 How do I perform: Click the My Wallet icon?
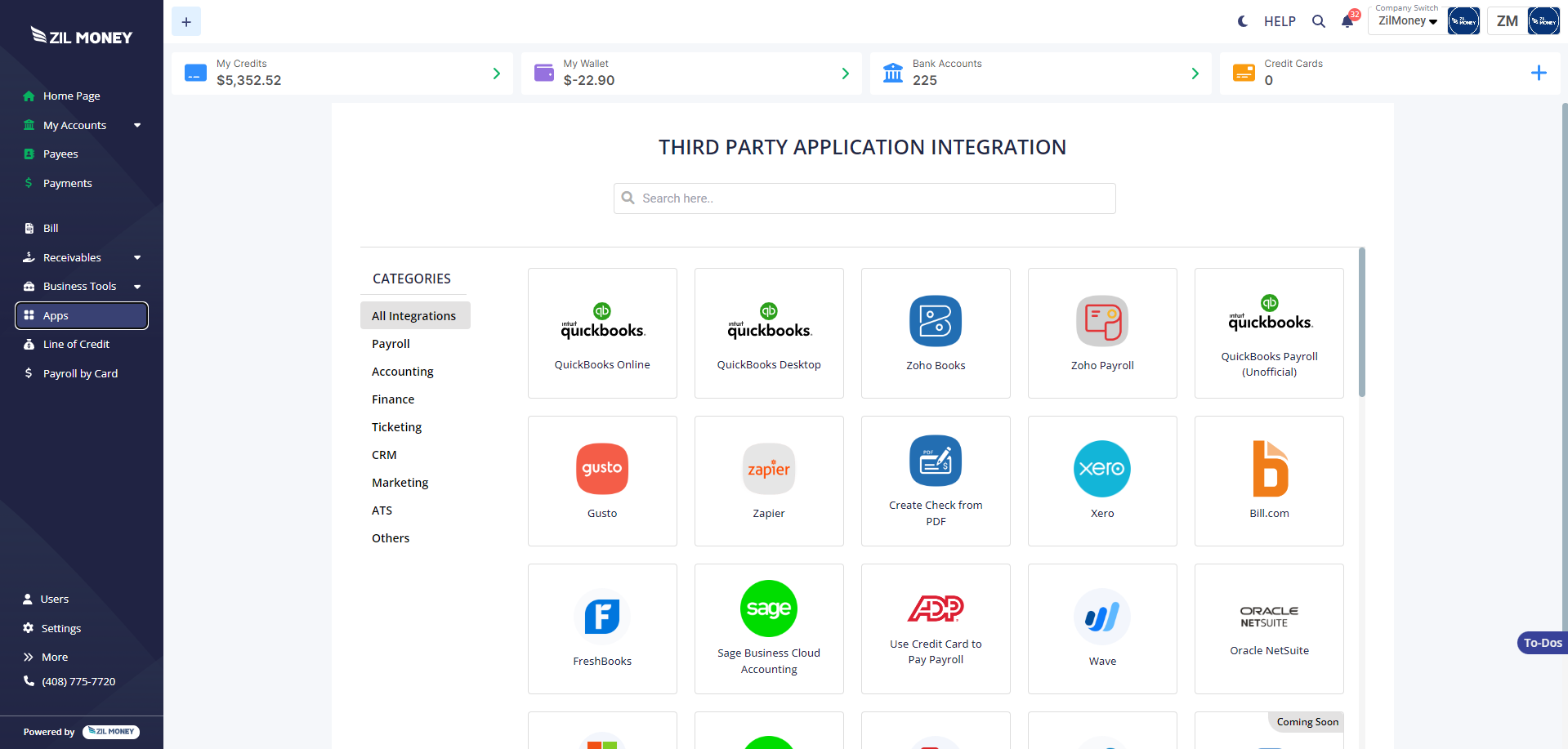pos(544,73)
